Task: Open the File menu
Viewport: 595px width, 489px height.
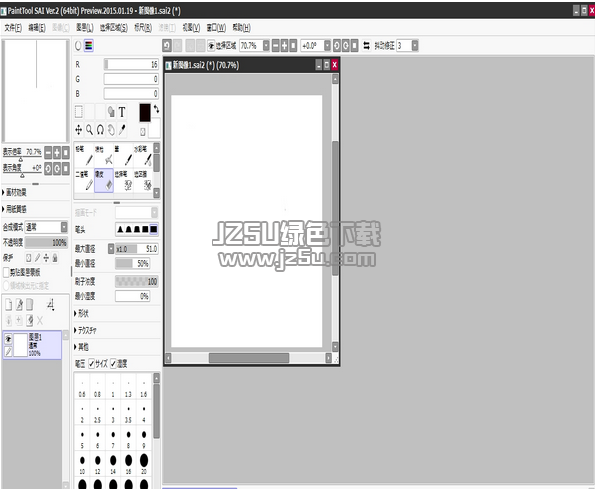Action: tap(13, 28)
